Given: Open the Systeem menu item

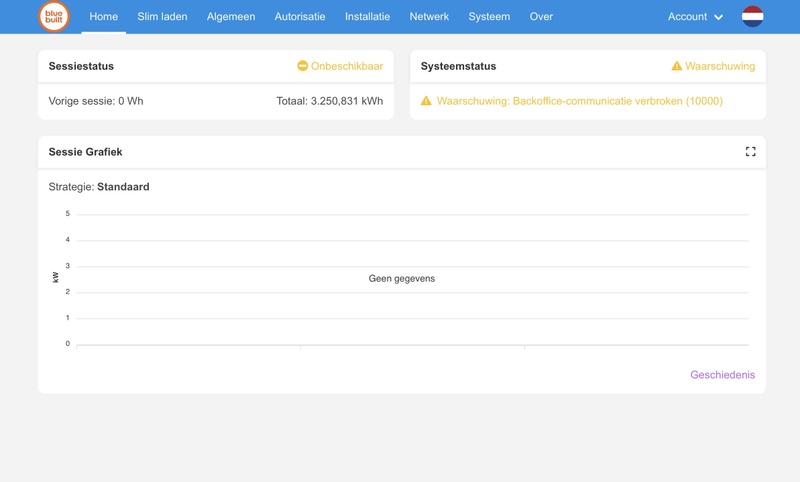Looking at the screenshot, I should 489,17.
